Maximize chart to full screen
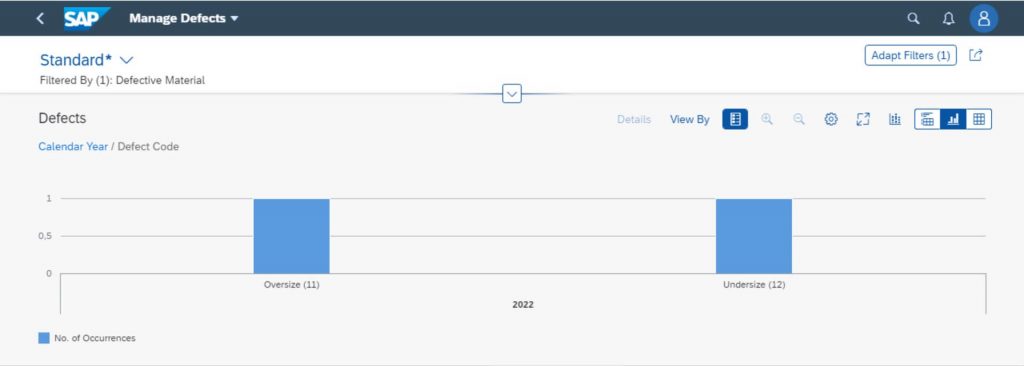The height and width of the screenshot is (366, 1024). pos(863,119)
